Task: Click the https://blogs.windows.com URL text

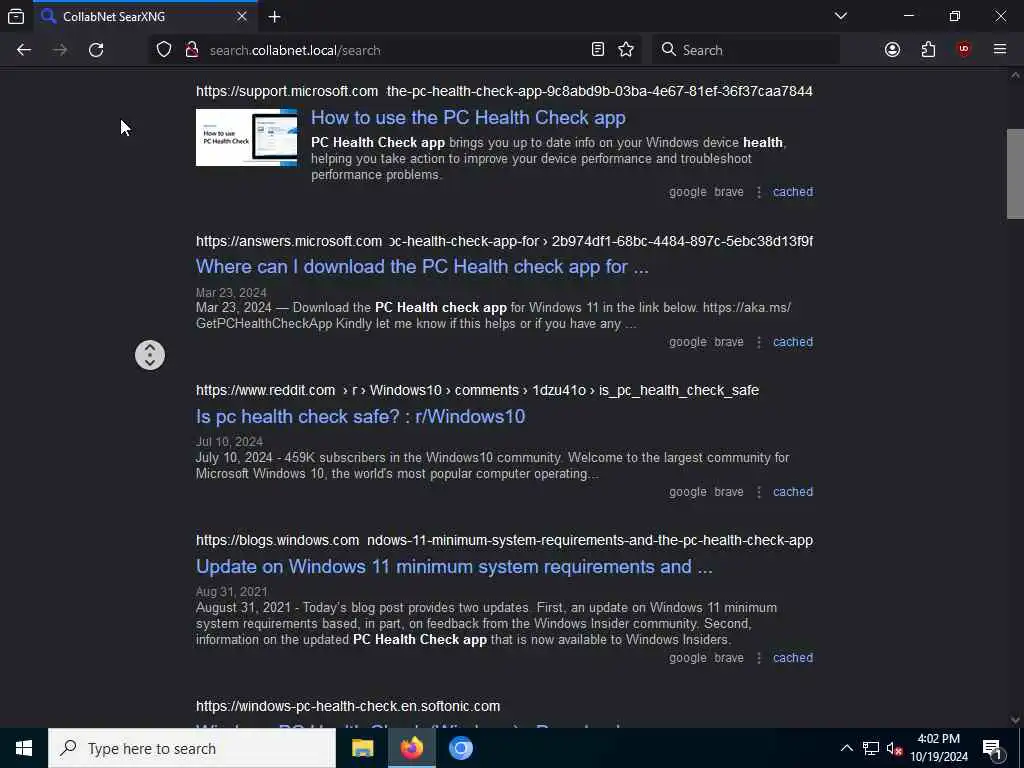Action: (x=278, y=541)
